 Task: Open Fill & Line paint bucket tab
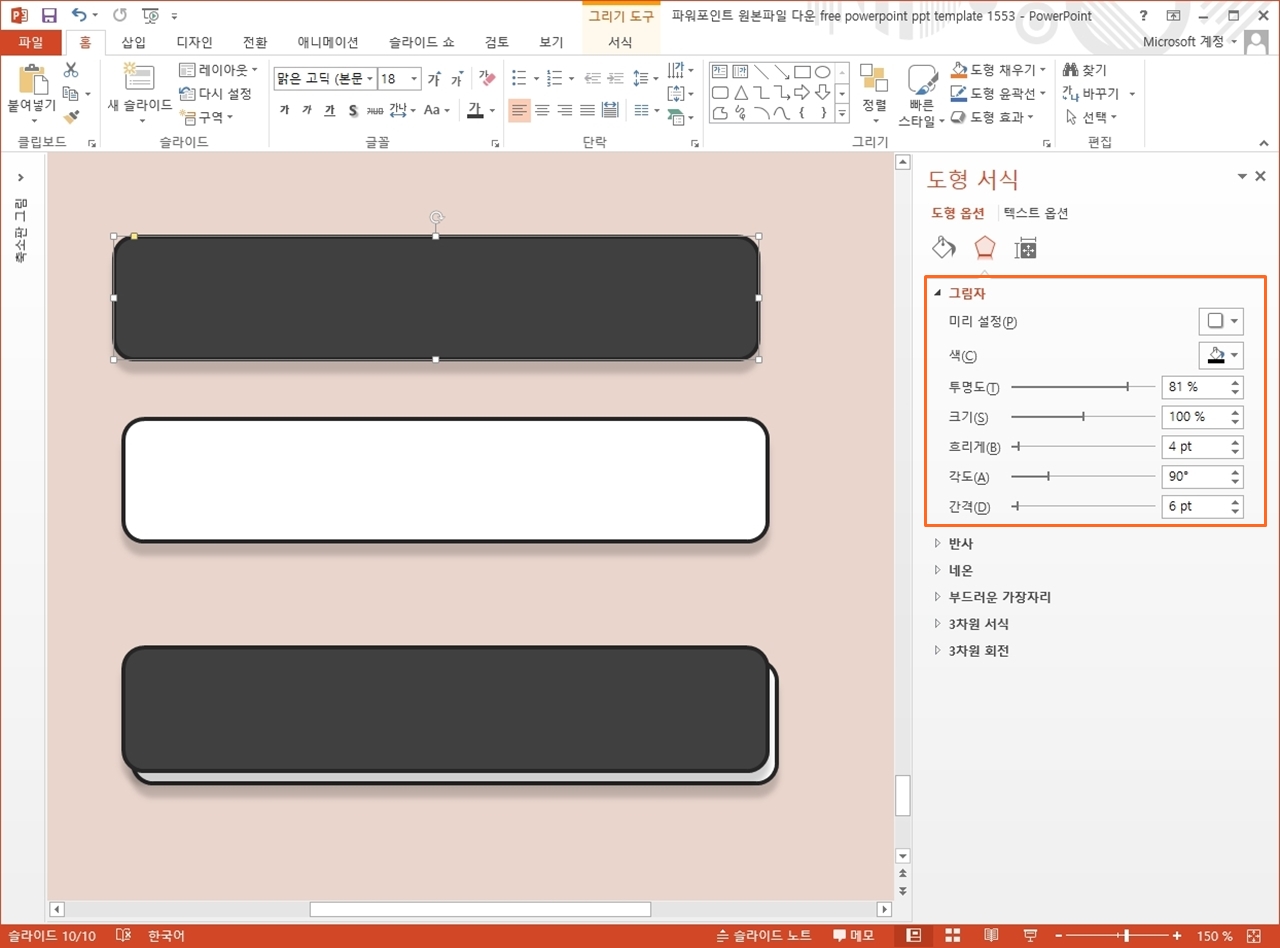click(x=944, y=248)
